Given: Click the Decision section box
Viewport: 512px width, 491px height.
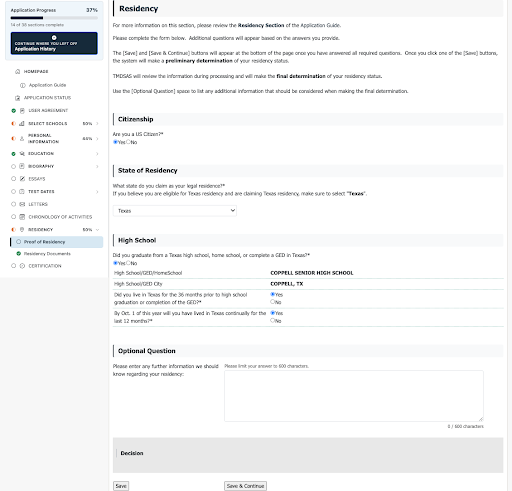Looking at the screenshot, I should [308, 455].
